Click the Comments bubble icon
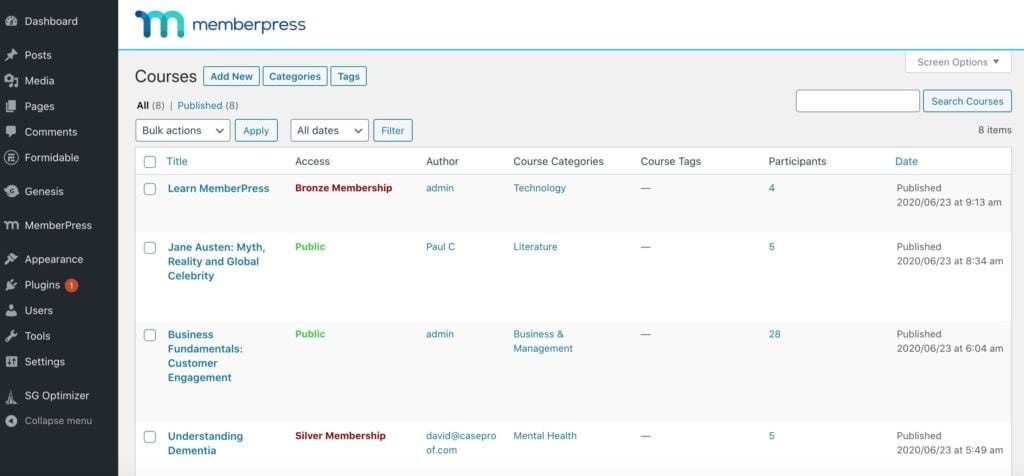 point(12,132)
